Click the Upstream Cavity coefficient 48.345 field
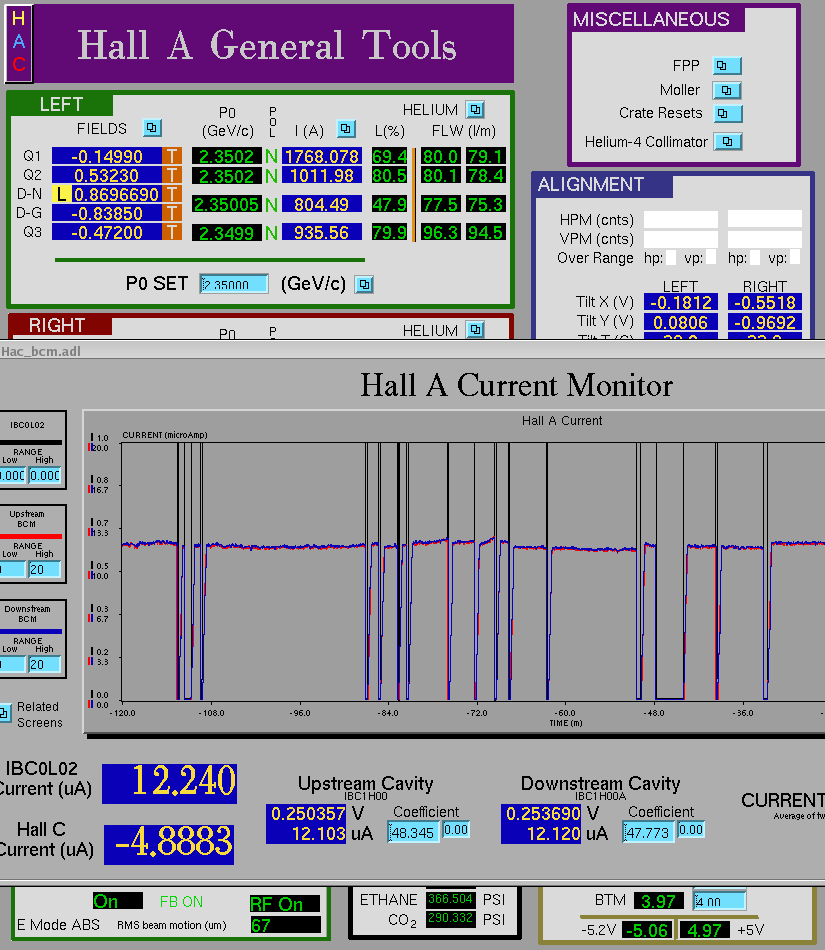The width and height of the screenshot is (825, 950). [x=413, y=832]
